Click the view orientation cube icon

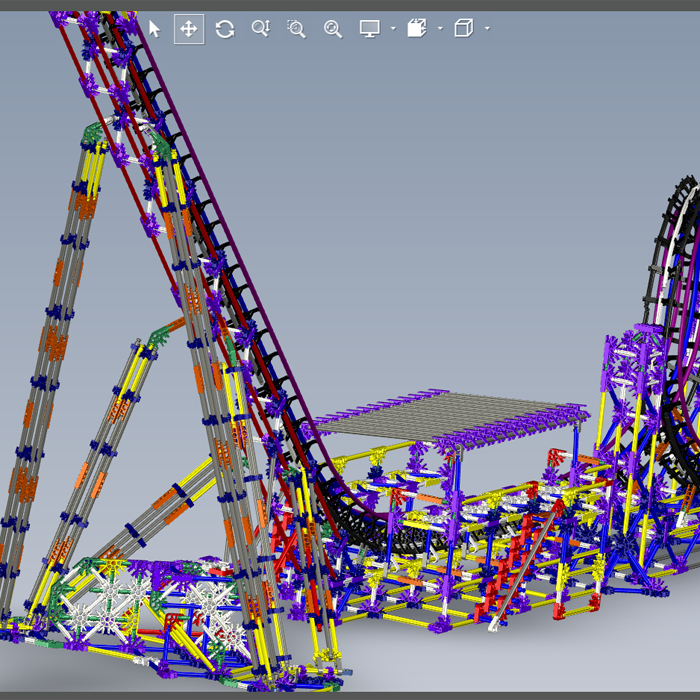463,29
